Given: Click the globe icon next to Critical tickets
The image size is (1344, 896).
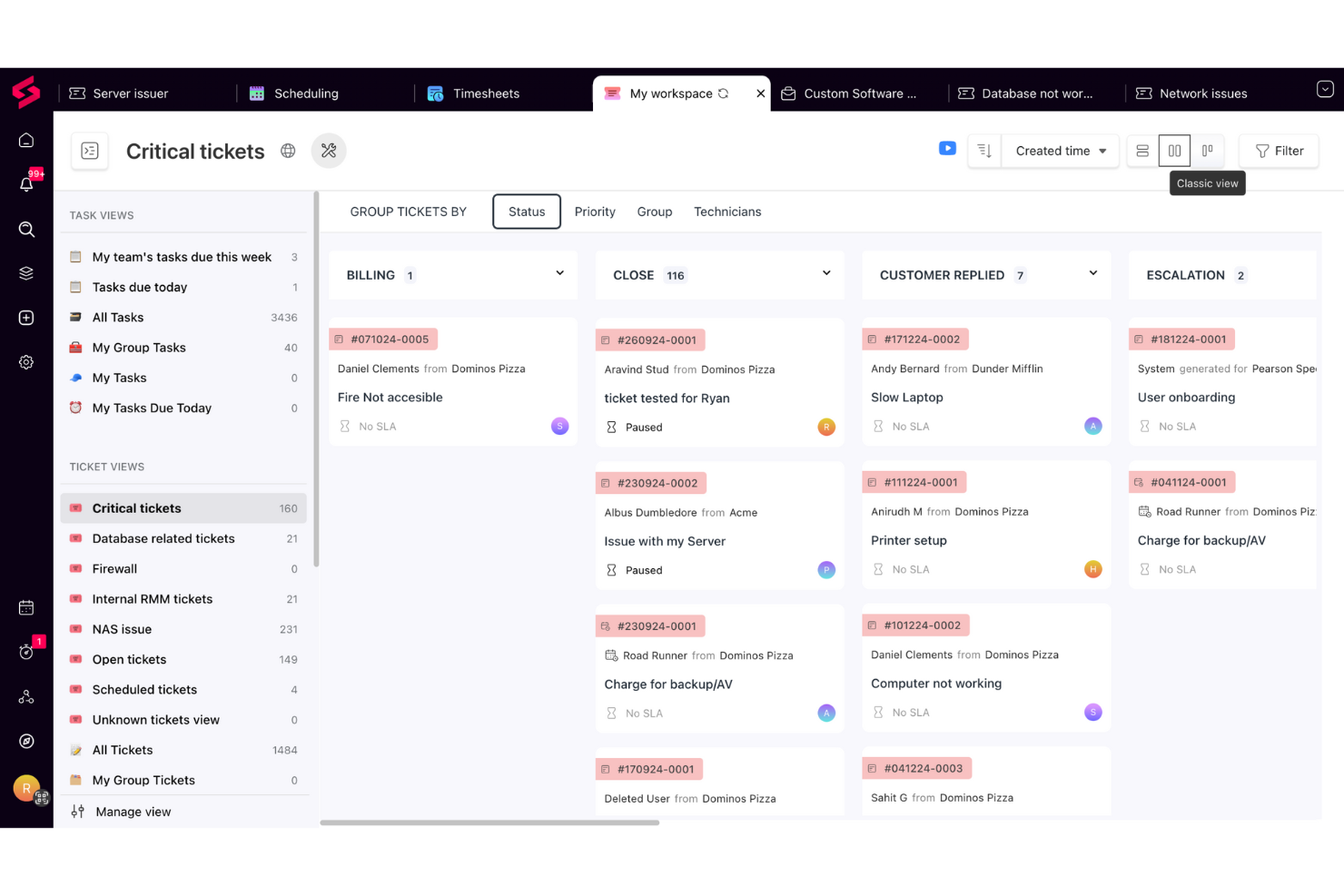Looking at the screenshot, I should pos(288,151).
